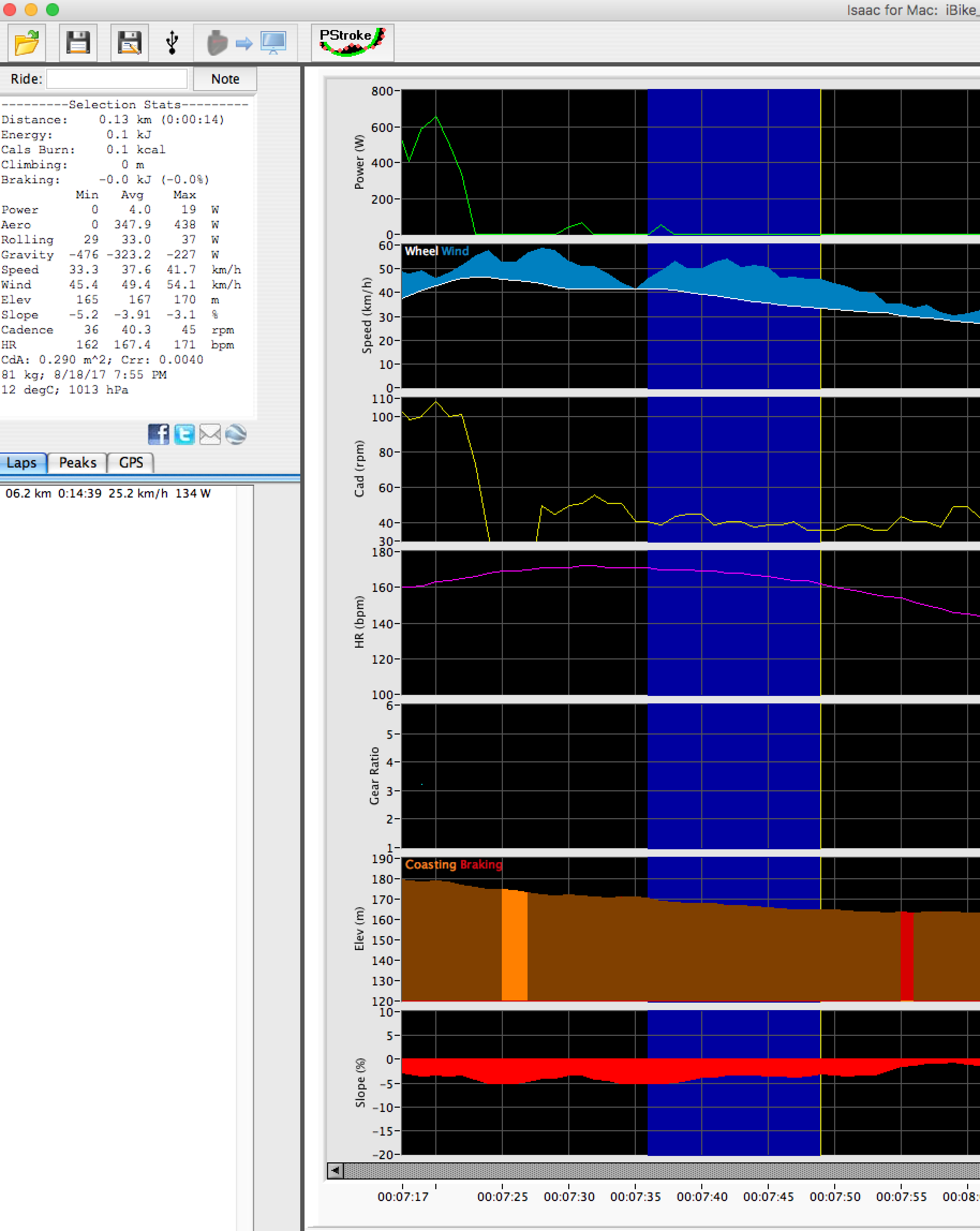Open ride in Google Earth globe icon
This screenshot has height=1231, width=980.
click(x=236, y=434)
